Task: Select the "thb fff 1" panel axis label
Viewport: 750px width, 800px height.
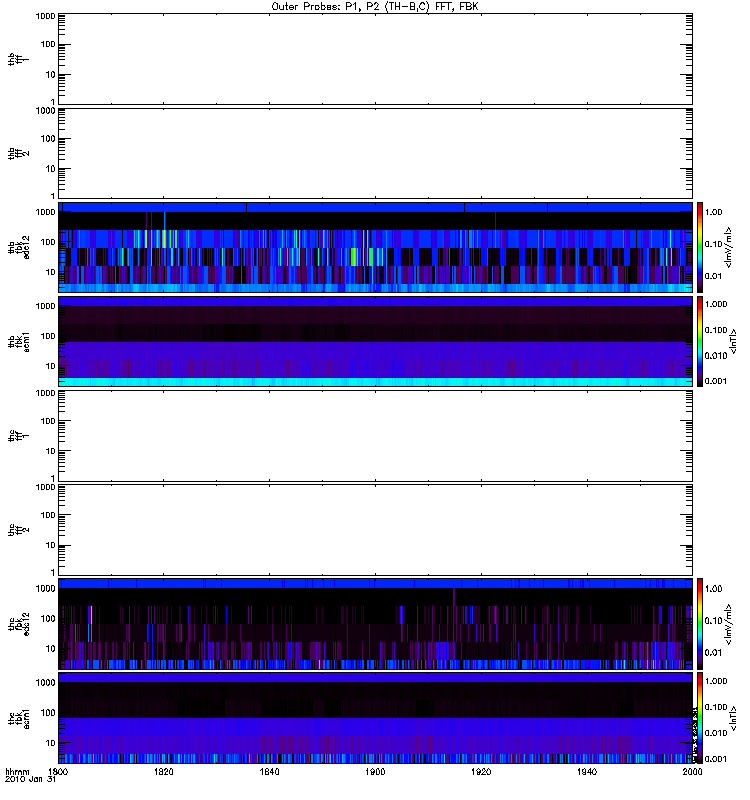Action: pyautogui.click(x=18, y=59)
